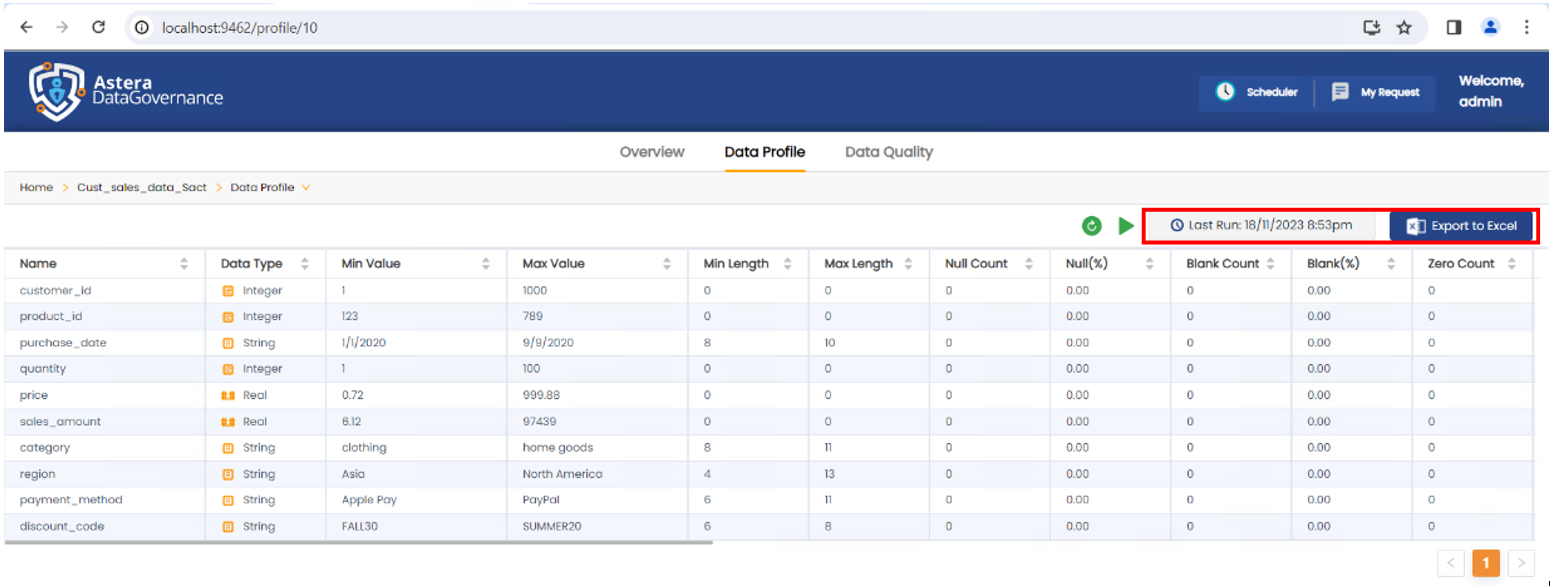The width and height of the screenshot is (1551, 586).
Task: Open the Scheduler clock icon
Action: point(1225,92)
